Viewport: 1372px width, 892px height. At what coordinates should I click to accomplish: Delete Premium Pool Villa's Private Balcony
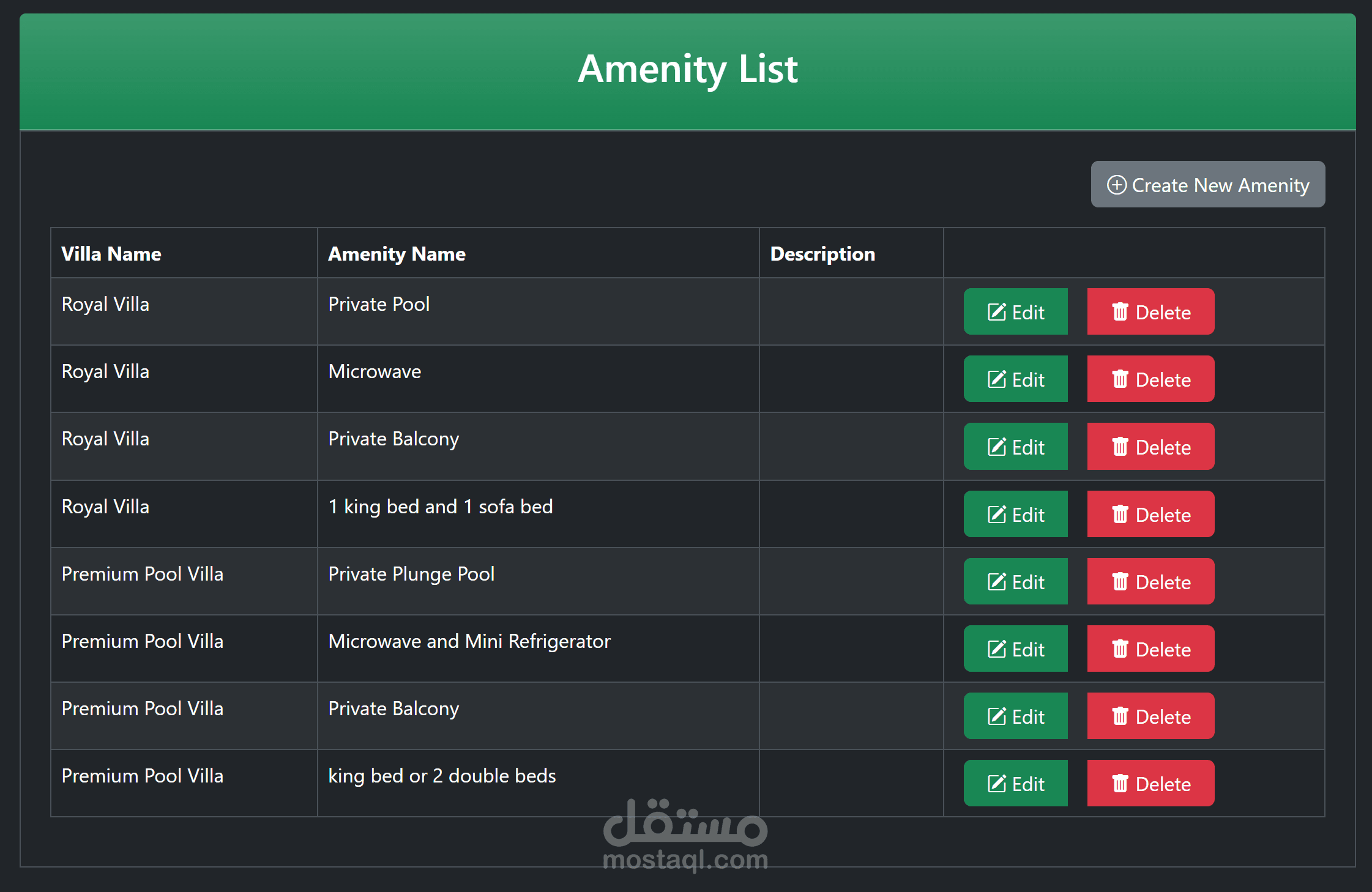(x=1150, y=716)
